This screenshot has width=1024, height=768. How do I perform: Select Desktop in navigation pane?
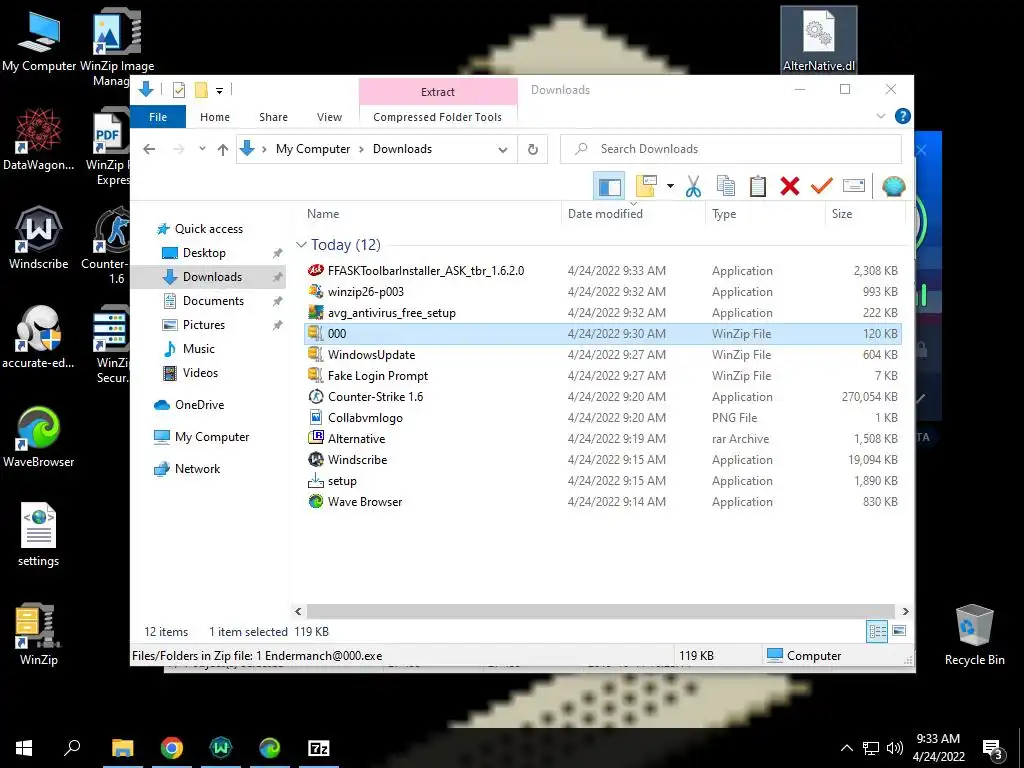click(x=204, y=253)
